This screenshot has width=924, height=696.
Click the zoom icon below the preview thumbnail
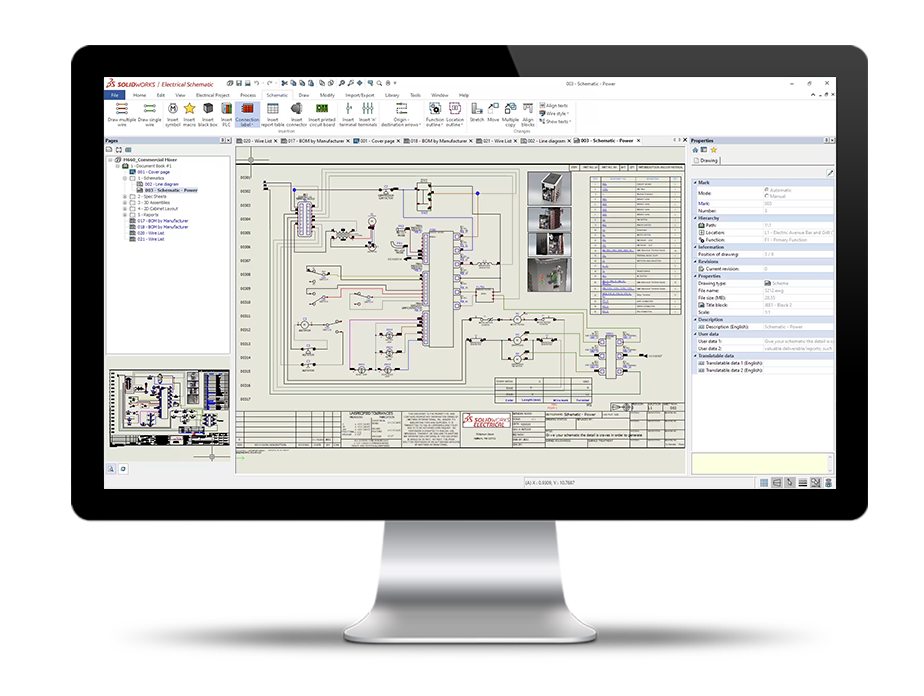pyautogui.click(x=111, y=469)
